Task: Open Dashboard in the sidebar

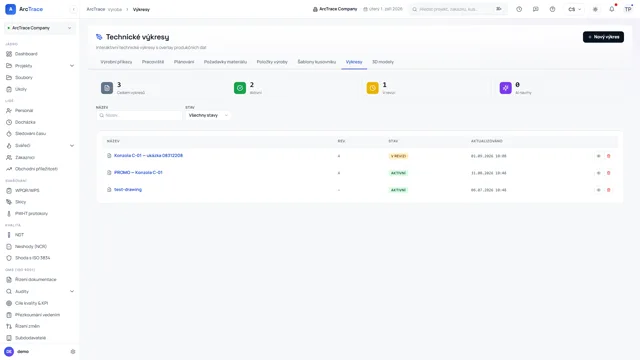Action: point(26,54)
